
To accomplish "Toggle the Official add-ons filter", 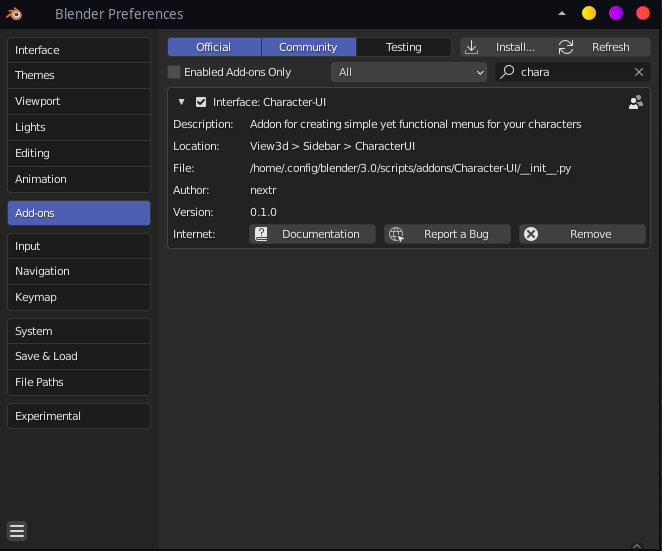I will pyautogui.click(x=214, y=47).
